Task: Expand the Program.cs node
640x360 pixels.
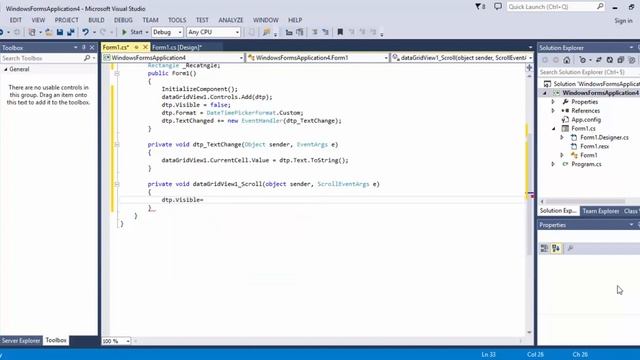Action: pyautogui.click(x=553, y=164)
